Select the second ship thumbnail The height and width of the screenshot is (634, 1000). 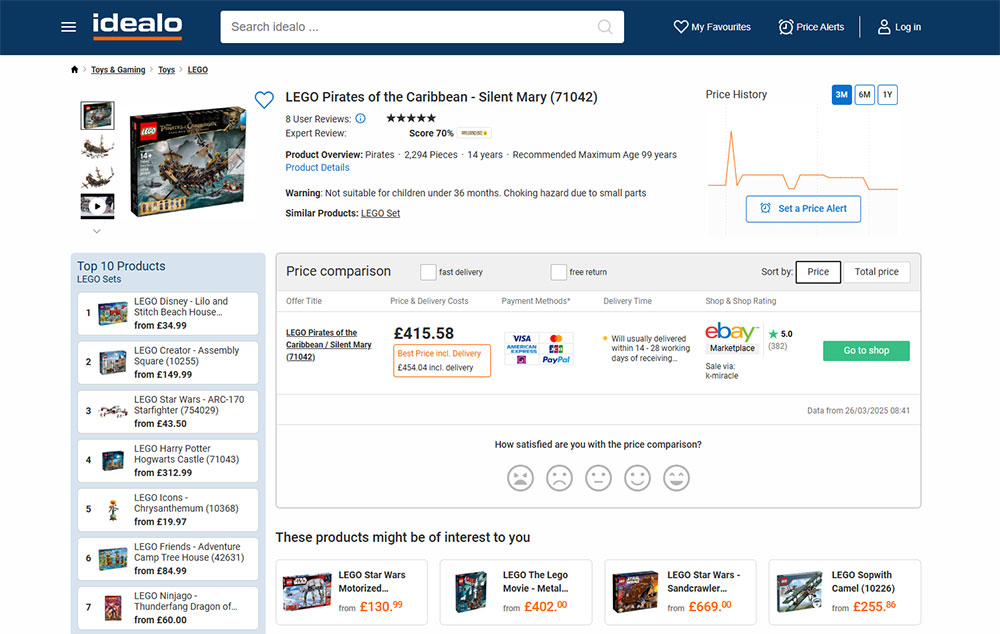tap(98, 147)
